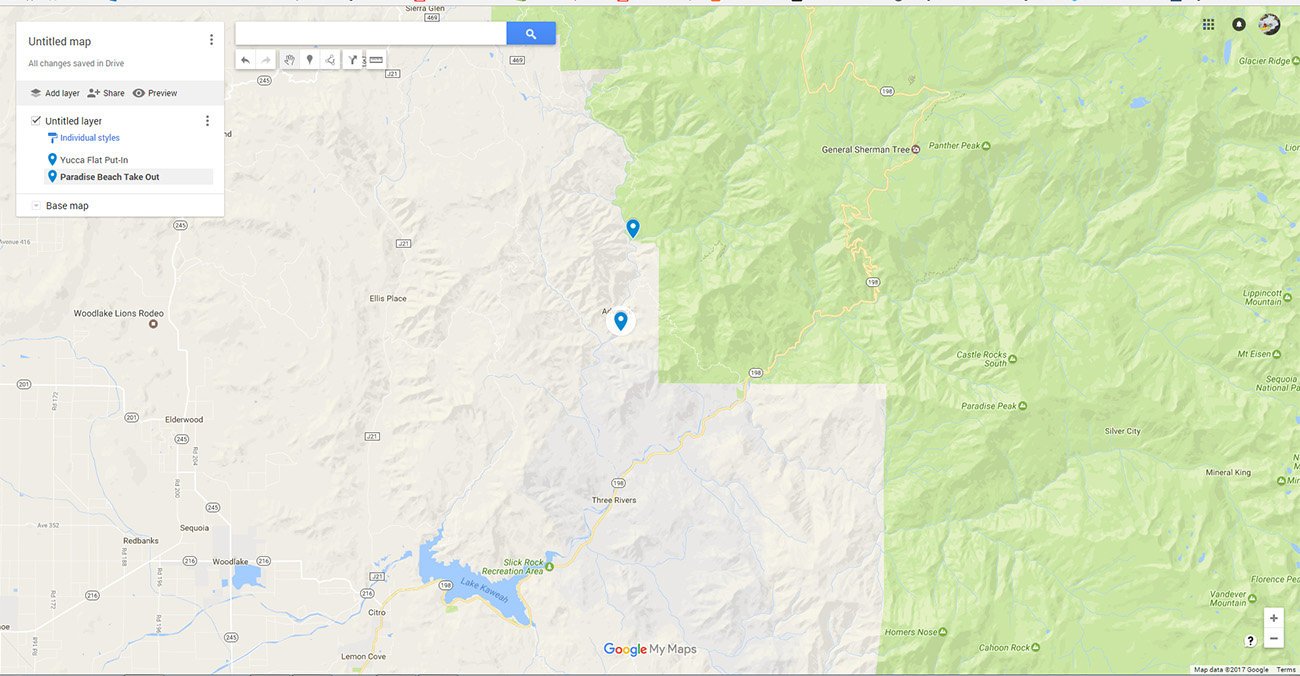Open the Google apps grid icon
The width and height of the screenshot is (1300, 676).
(1209, 24)
